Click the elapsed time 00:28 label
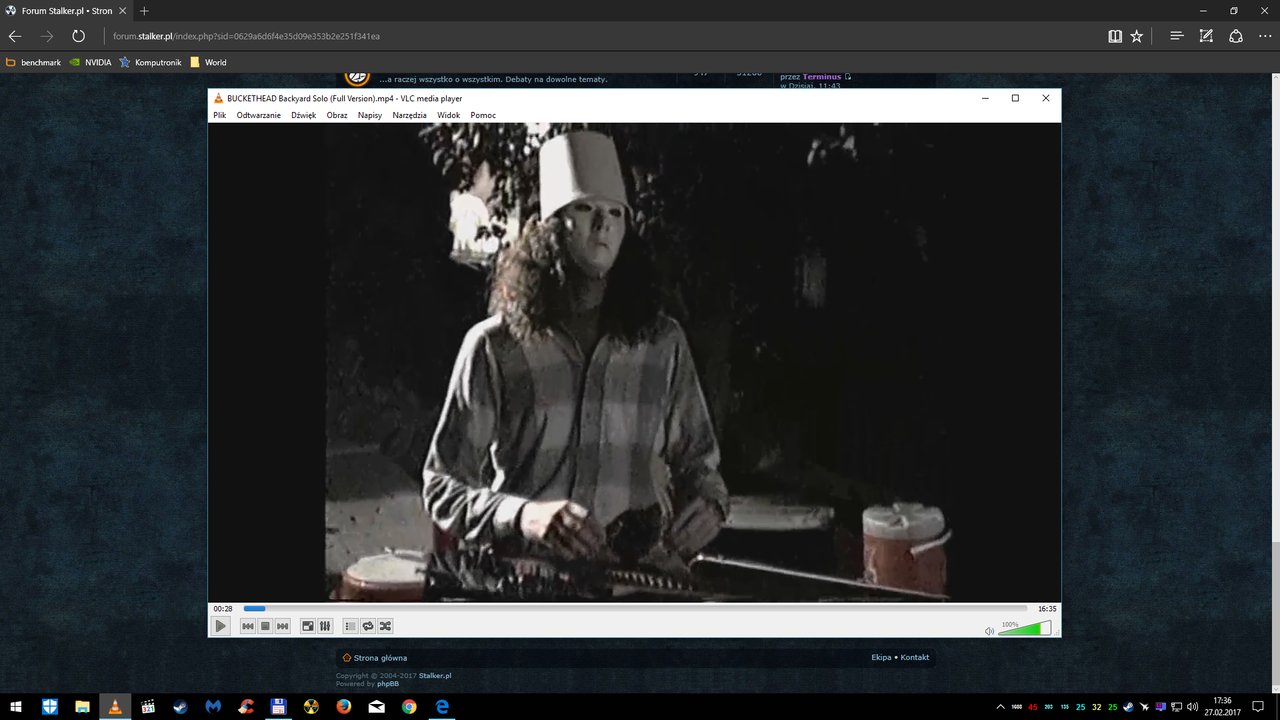This screenshot has width=1280, height=720. (223, 608)
